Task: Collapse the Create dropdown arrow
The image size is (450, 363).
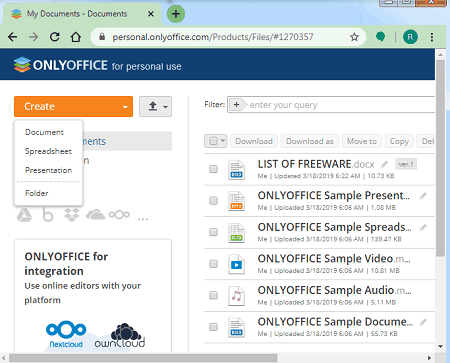Action: (x=125, y=107)
